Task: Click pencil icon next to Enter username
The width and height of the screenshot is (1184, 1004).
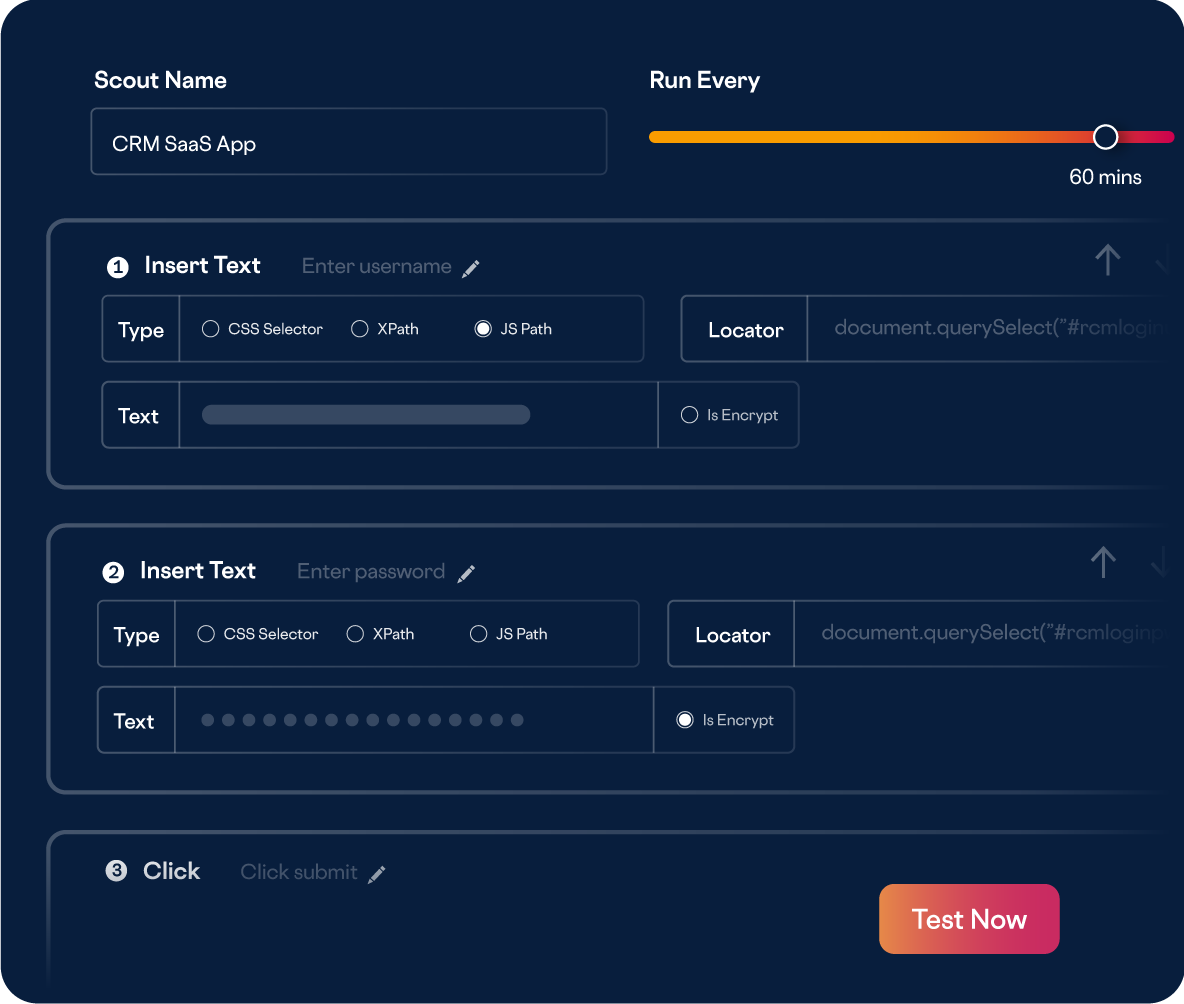Action: pos(471,268)
